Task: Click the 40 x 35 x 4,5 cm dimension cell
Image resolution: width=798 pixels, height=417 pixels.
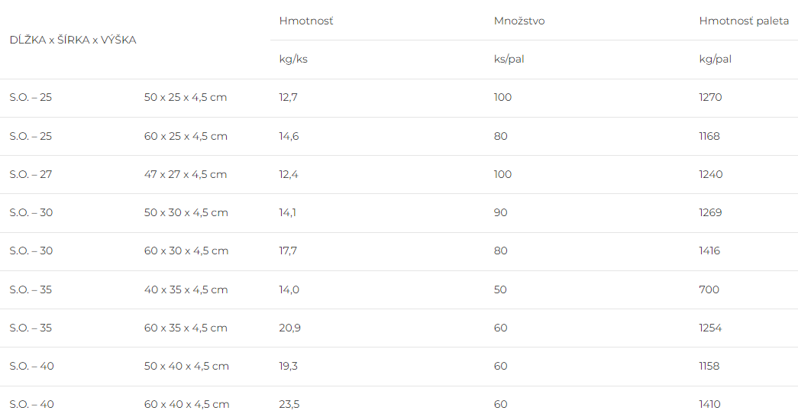Action: coord(186,290)
